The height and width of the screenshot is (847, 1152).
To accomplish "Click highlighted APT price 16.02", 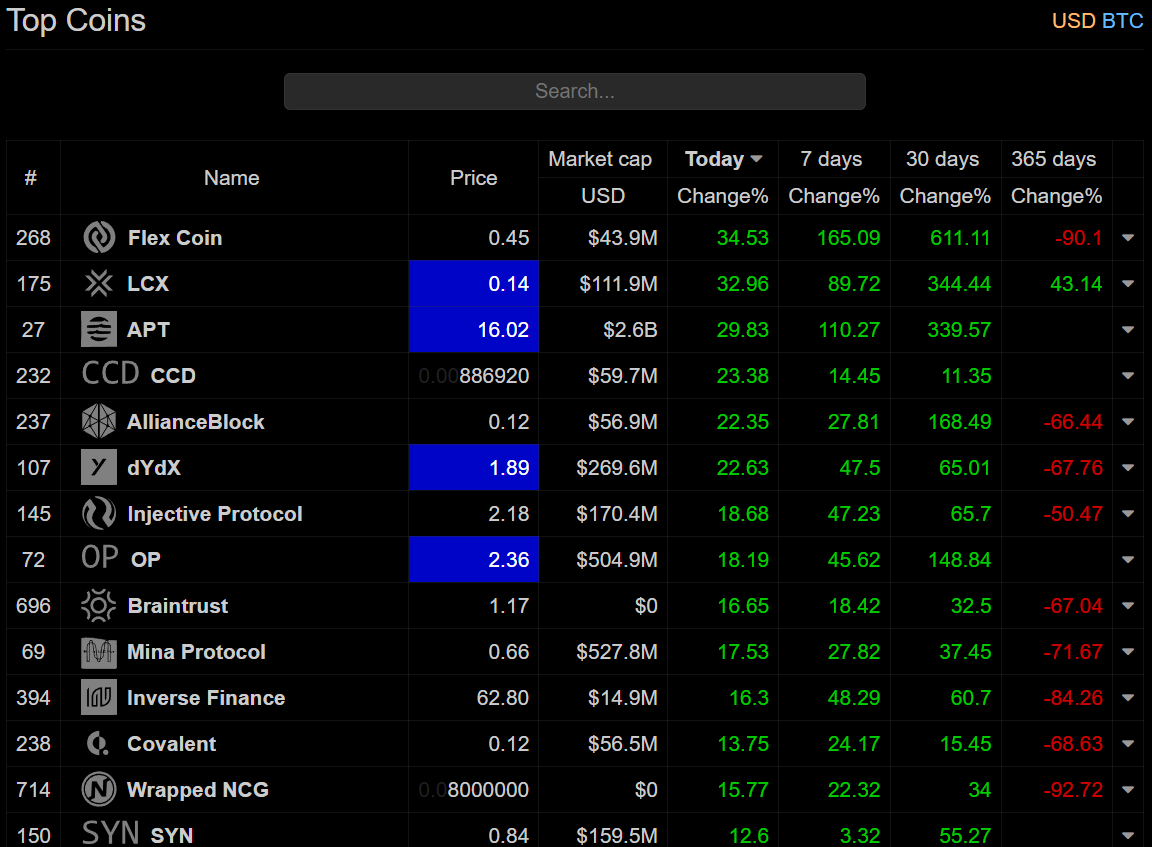I will [x=473, y=330].
